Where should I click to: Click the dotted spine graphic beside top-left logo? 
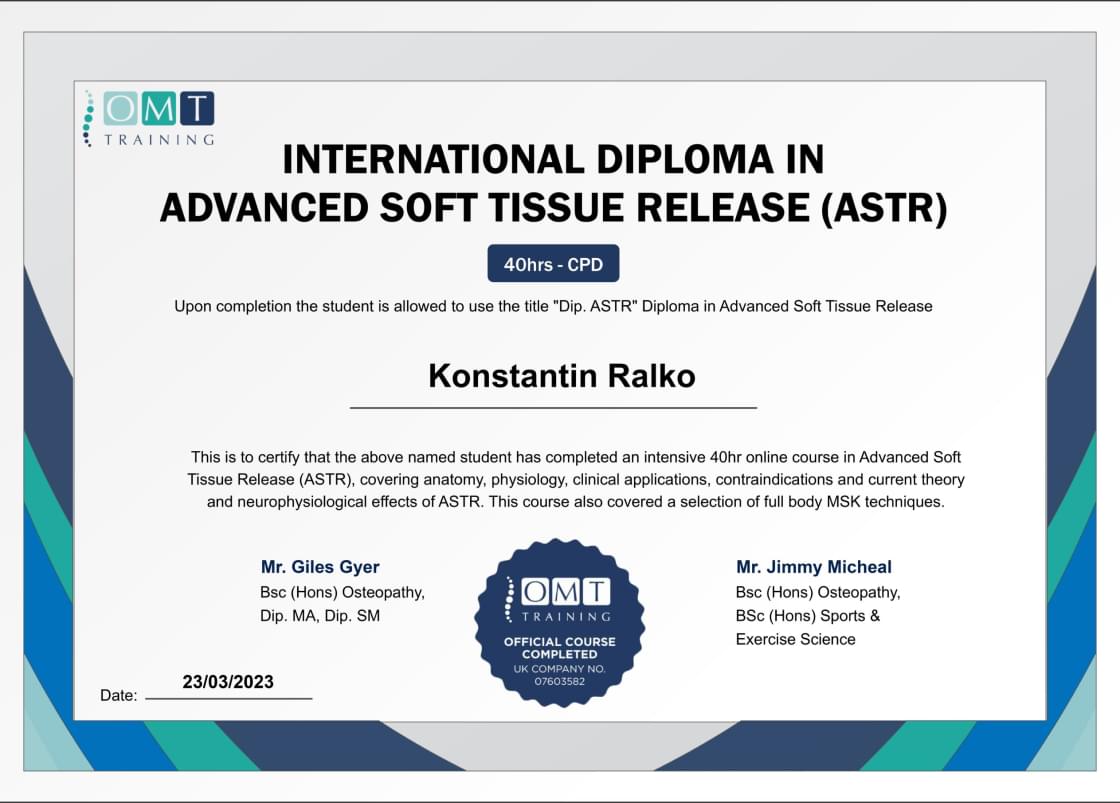pyautogui.click(x=90, y=118)
